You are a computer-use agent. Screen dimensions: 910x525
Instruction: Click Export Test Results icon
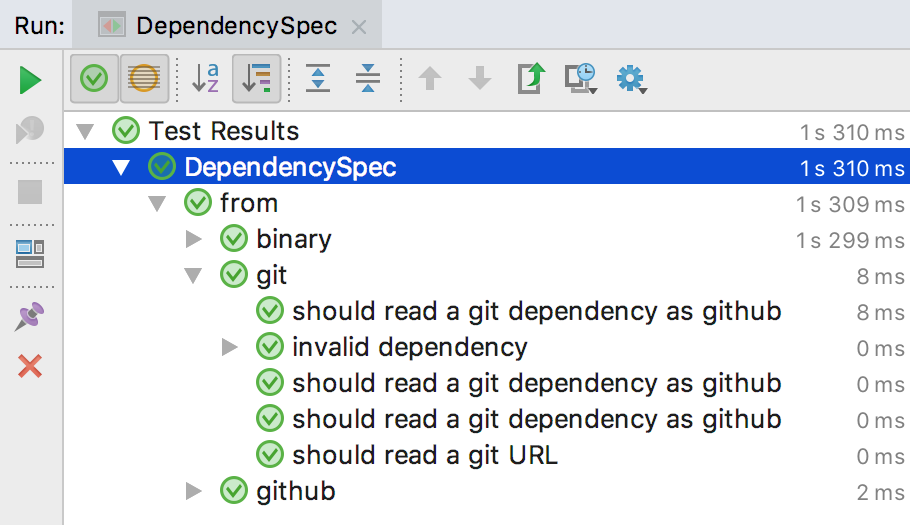click(x=531, y=78)
